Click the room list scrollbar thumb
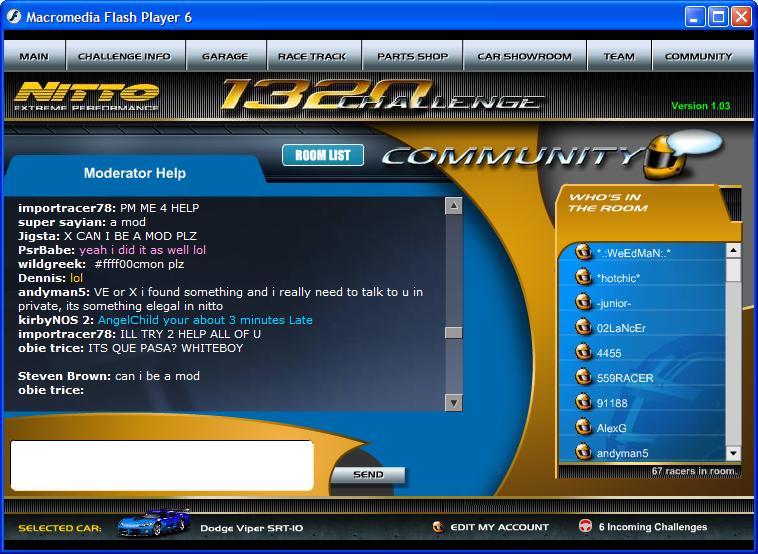 click(x=733, y=270)
